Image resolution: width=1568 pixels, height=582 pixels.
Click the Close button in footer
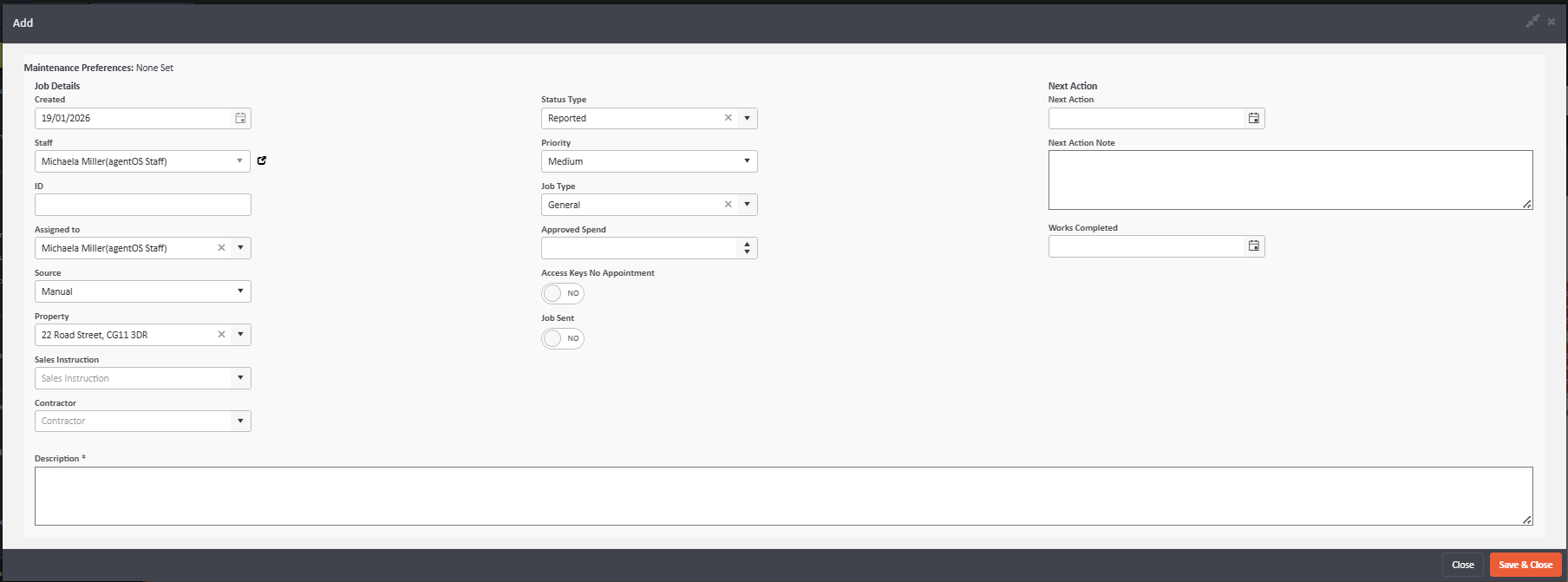[1462, 565]
